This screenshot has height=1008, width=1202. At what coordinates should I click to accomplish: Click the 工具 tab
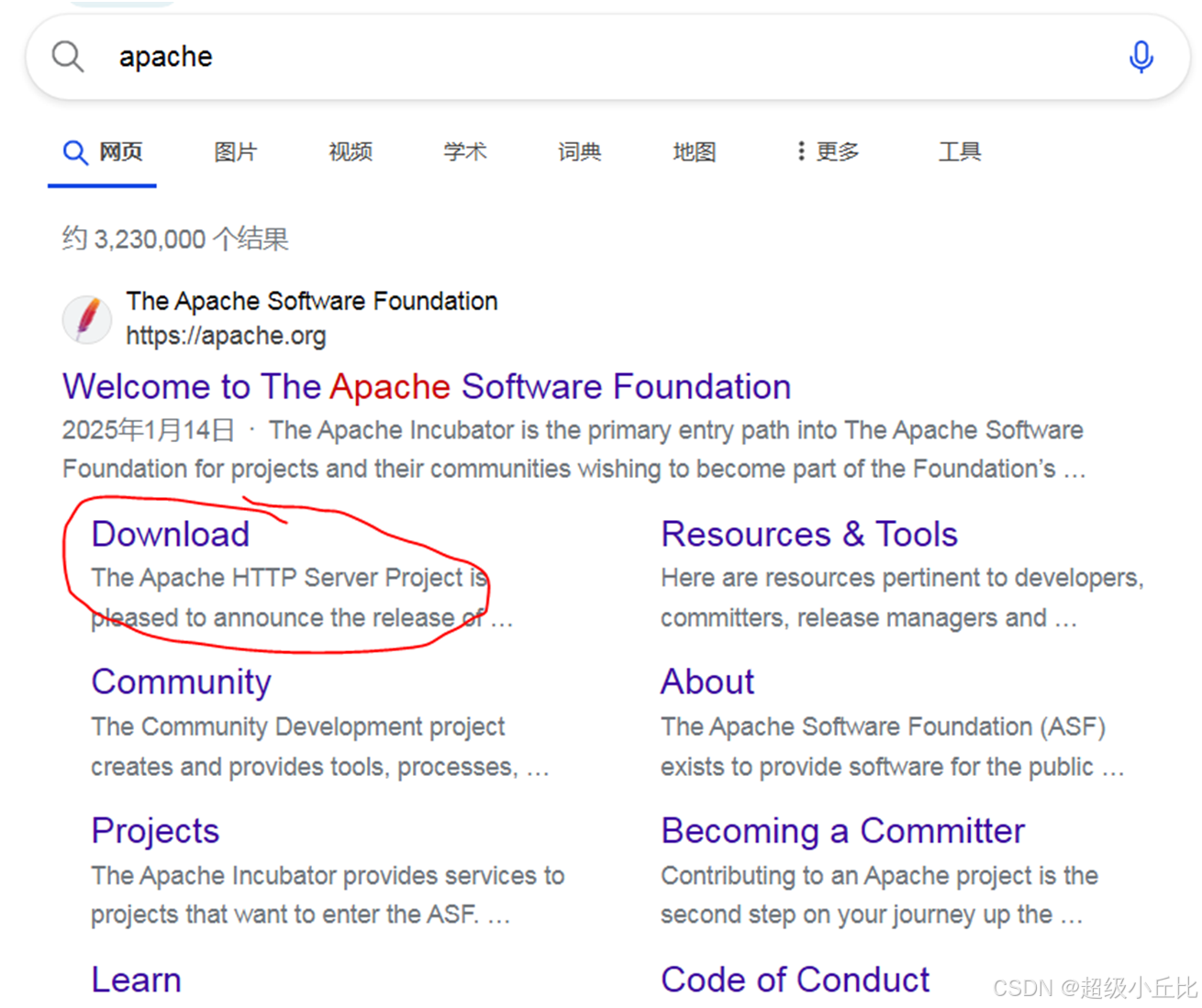(960, 151)
